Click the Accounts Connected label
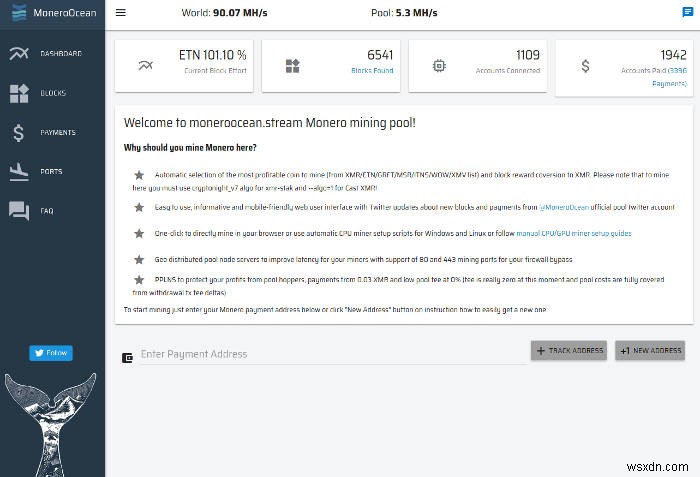The width and height of the screenshot is (700, 477). (x=508, y=71)
